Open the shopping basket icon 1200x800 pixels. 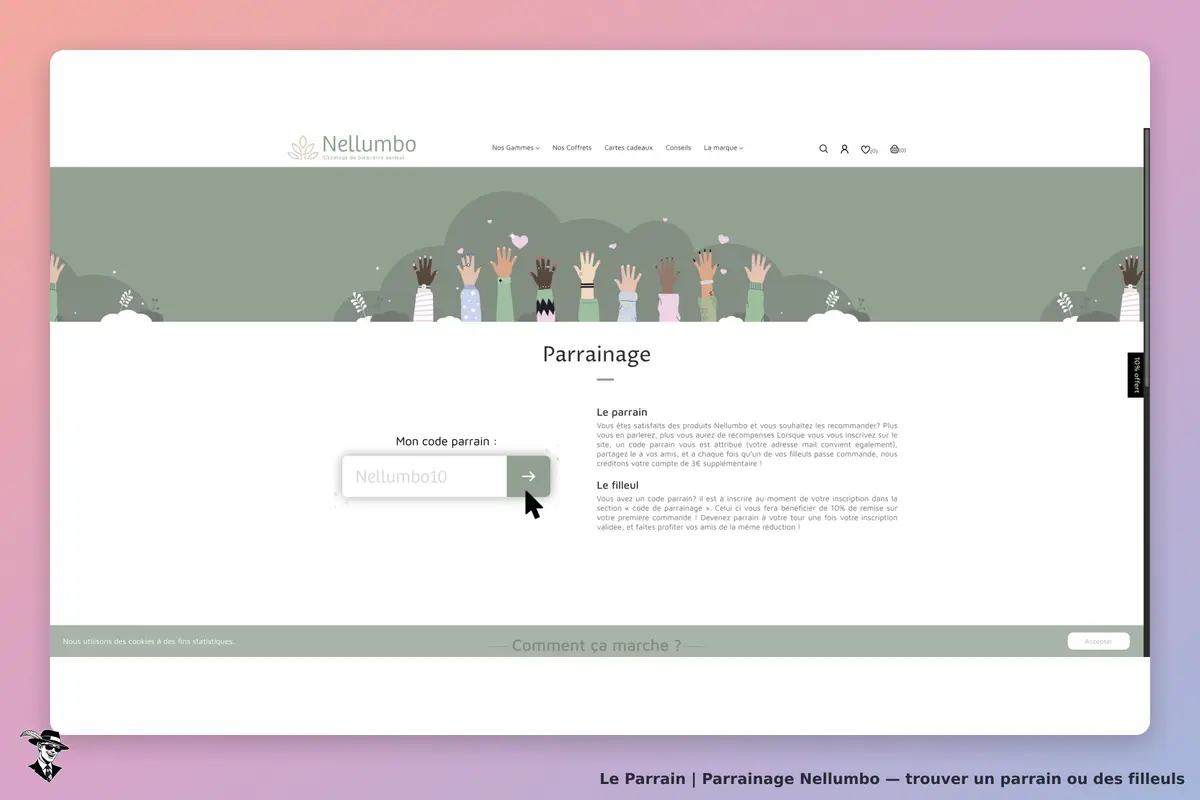coord(895,149)
